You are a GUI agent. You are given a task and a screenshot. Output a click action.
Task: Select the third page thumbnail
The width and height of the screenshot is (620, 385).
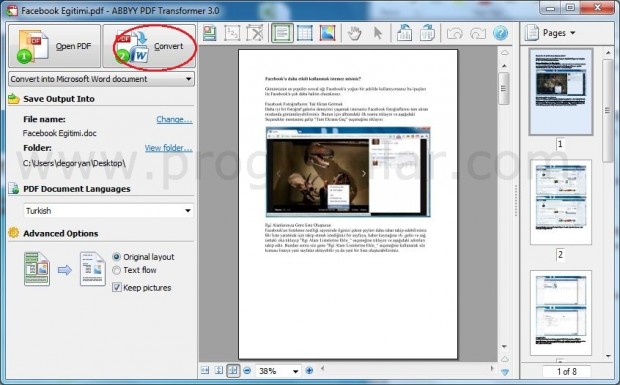click(x=561, y=313)
